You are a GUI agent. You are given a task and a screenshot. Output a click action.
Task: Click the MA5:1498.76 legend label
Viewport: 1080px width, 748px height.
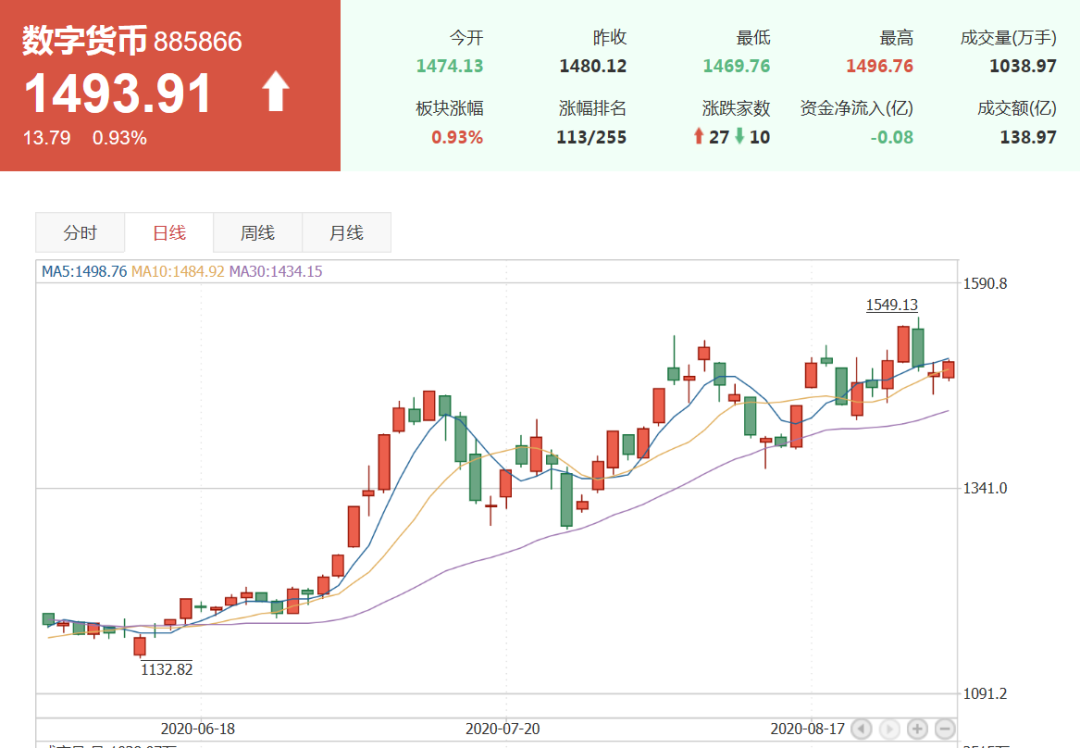(x=84, y=271)
